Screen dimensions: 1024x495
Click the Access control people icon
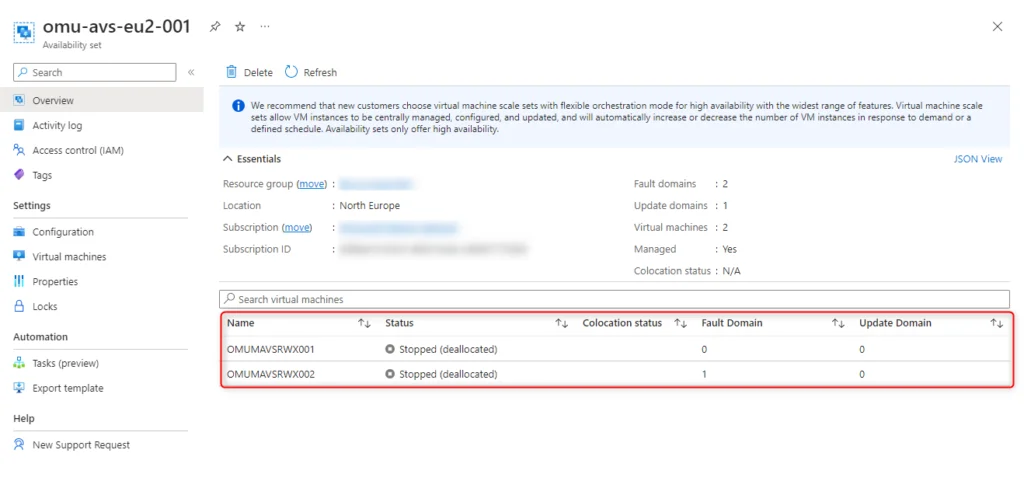click(19, 150)
